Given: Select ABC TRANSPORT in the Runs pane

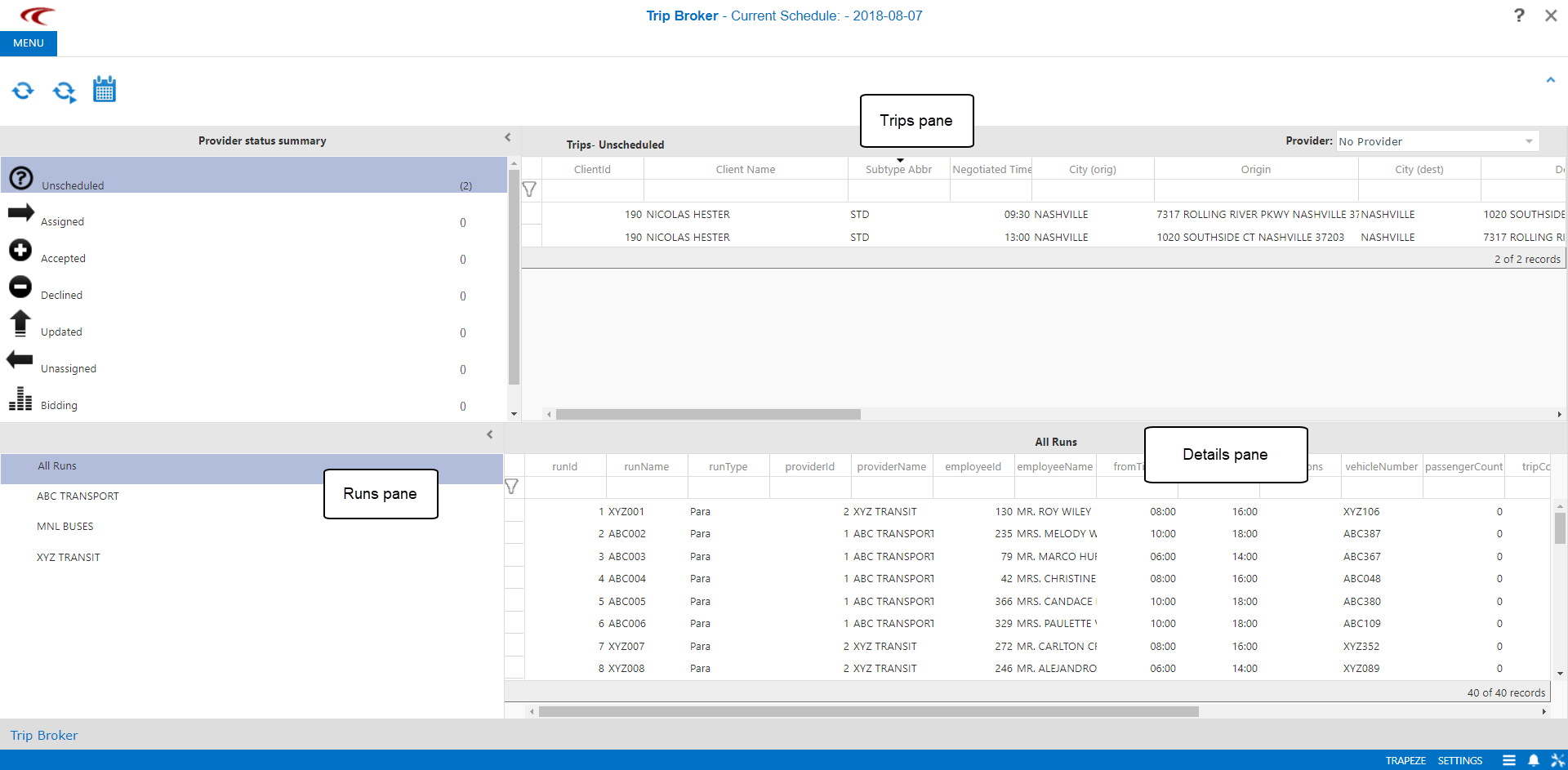Looking at the screenshot, I should tap(78, 496).
